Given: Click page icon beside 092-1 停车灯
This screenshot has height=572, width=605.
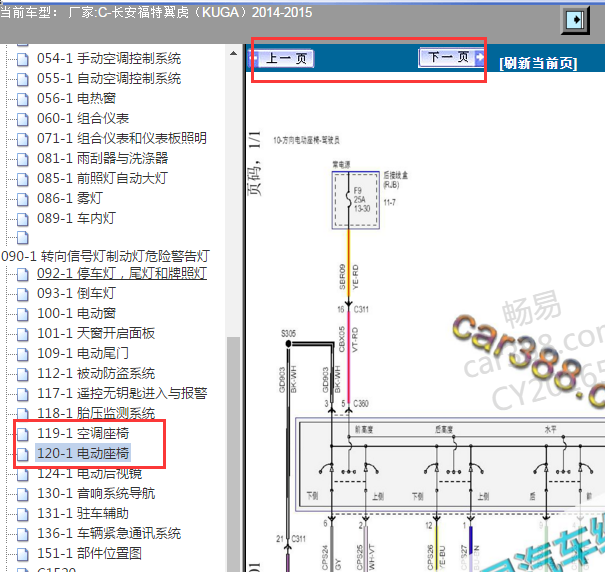Looking at the screenshot, I should point(23,274).
